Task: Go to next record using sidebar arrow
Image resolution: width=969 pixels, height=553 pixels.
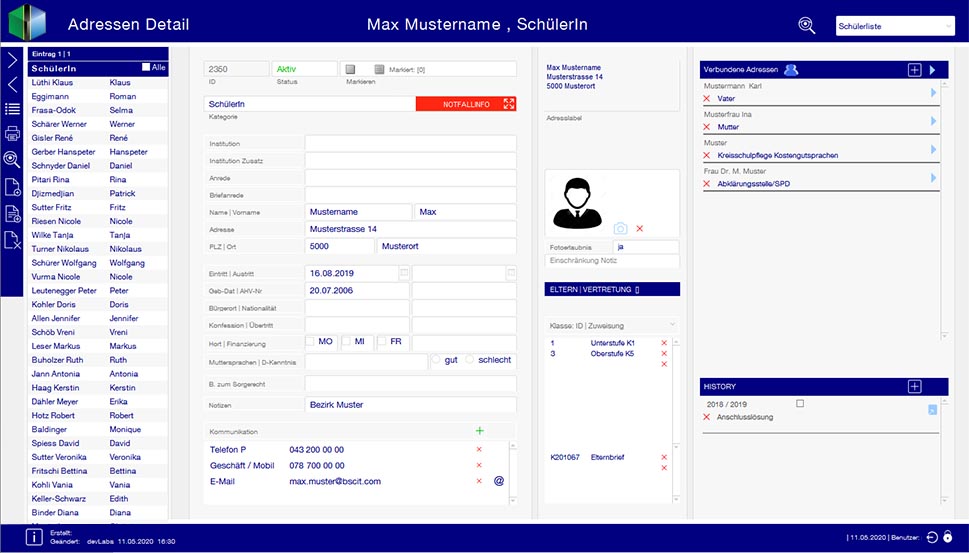Action: (12, 59)
